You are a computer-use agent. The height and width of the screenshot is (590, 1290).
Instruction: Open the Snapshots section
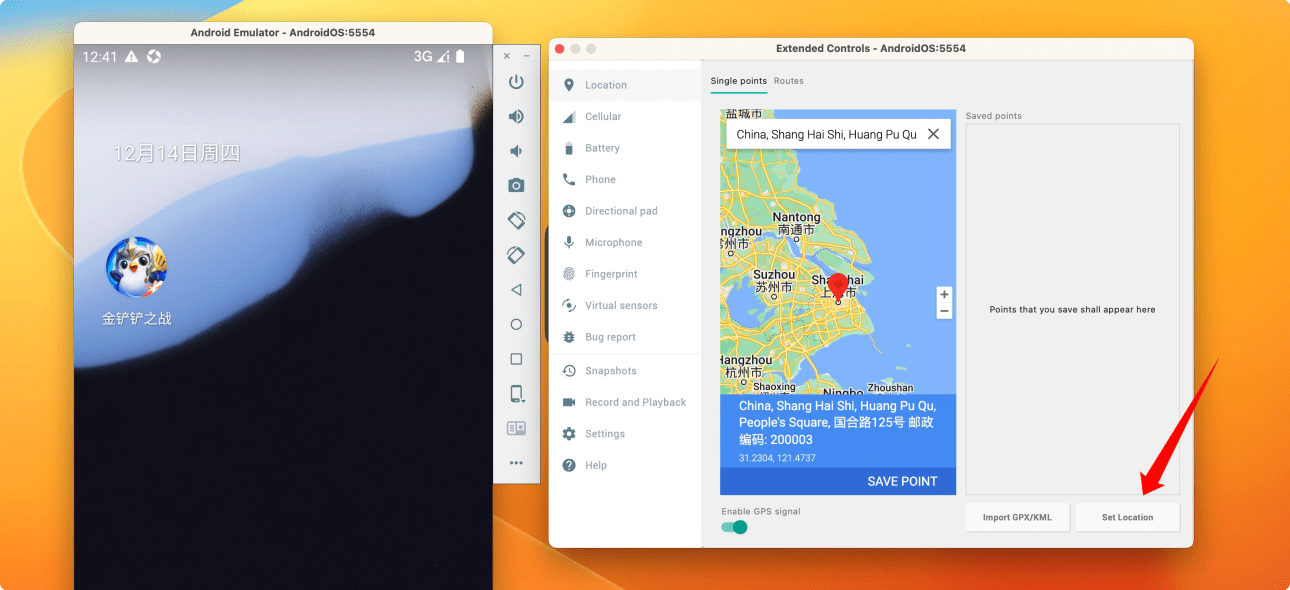click(x=610, y=371)
